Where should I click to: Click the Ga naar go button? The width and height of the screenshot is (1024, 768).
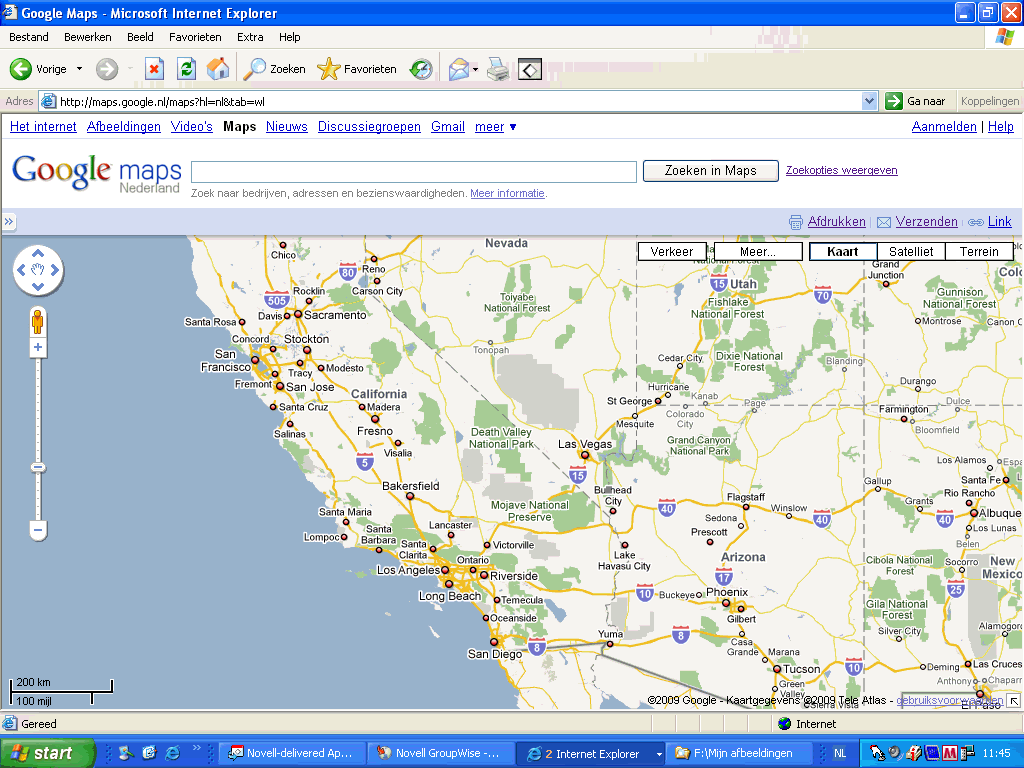(916, 101)
